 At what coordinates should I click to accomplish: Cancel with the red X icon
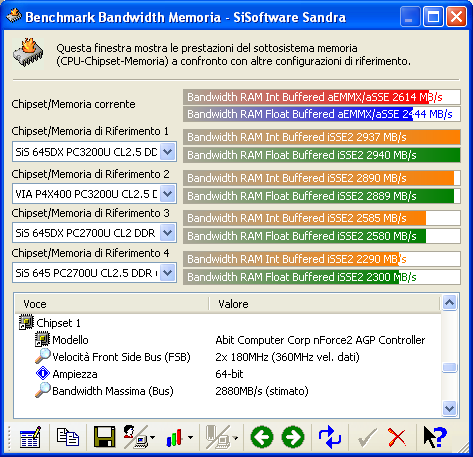click(397, 437)
